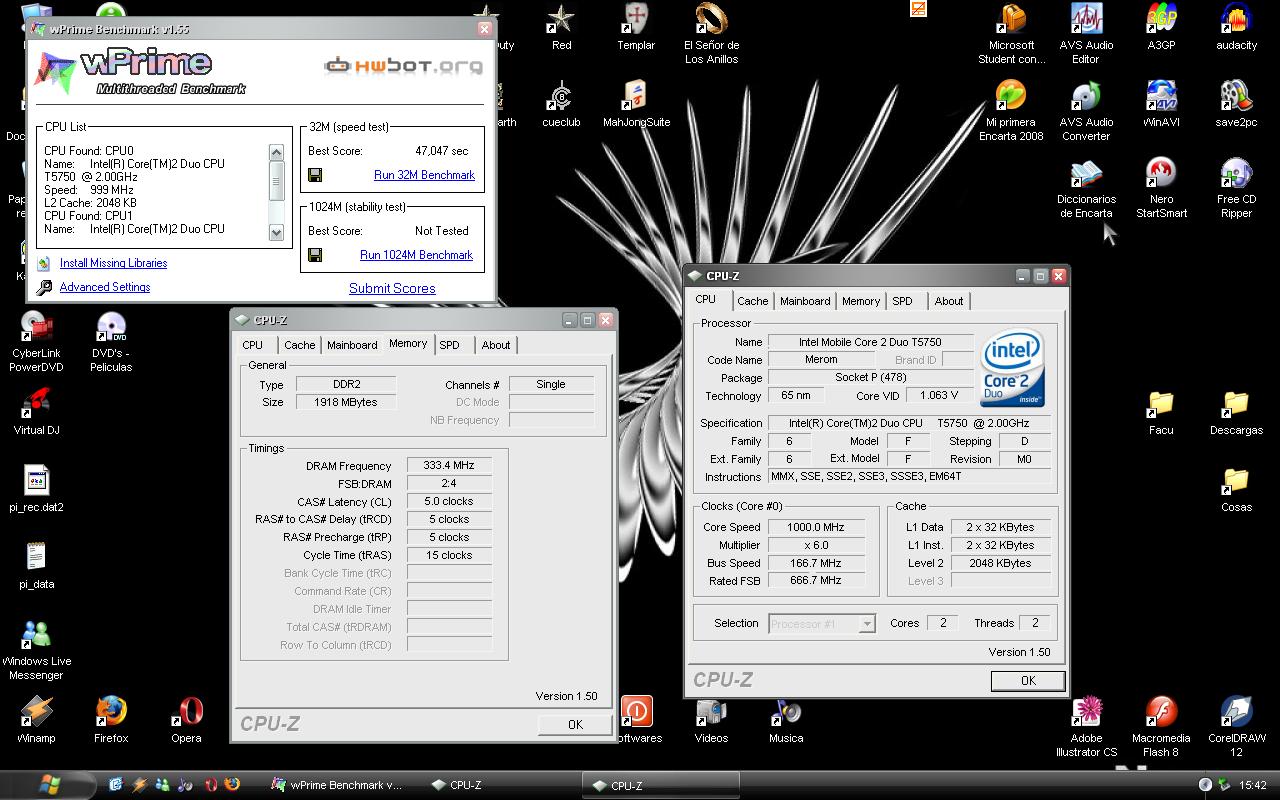Launch Adobe Illustrator CS shortcut

click(1086, 727)
